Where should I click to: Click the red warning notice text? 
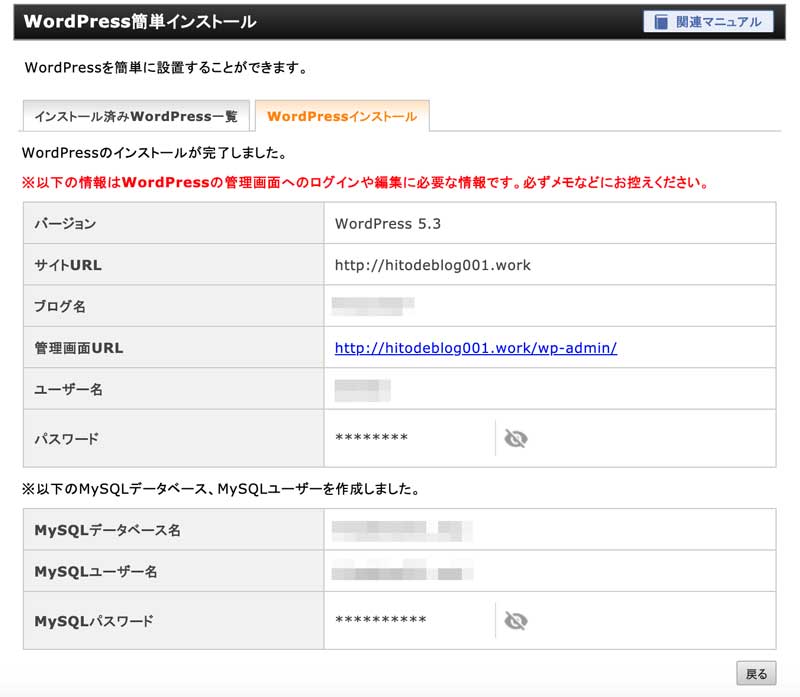[365, 183]
